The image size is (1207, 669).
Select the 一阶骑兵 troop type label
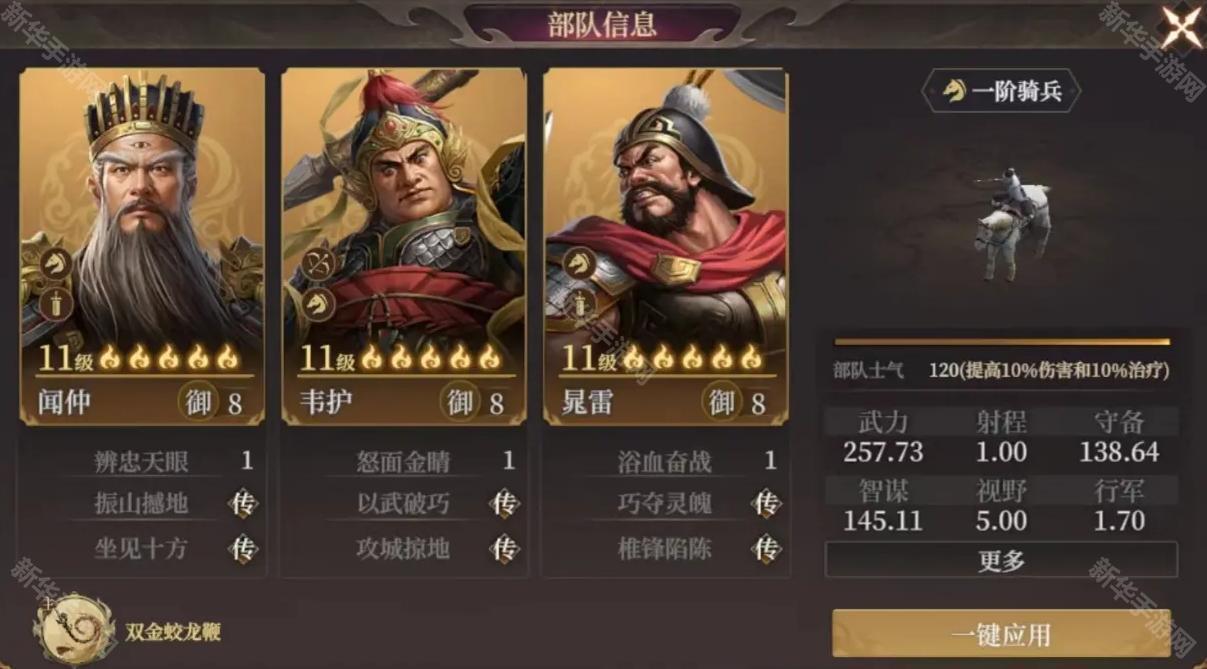click(x=1000, y=93)
